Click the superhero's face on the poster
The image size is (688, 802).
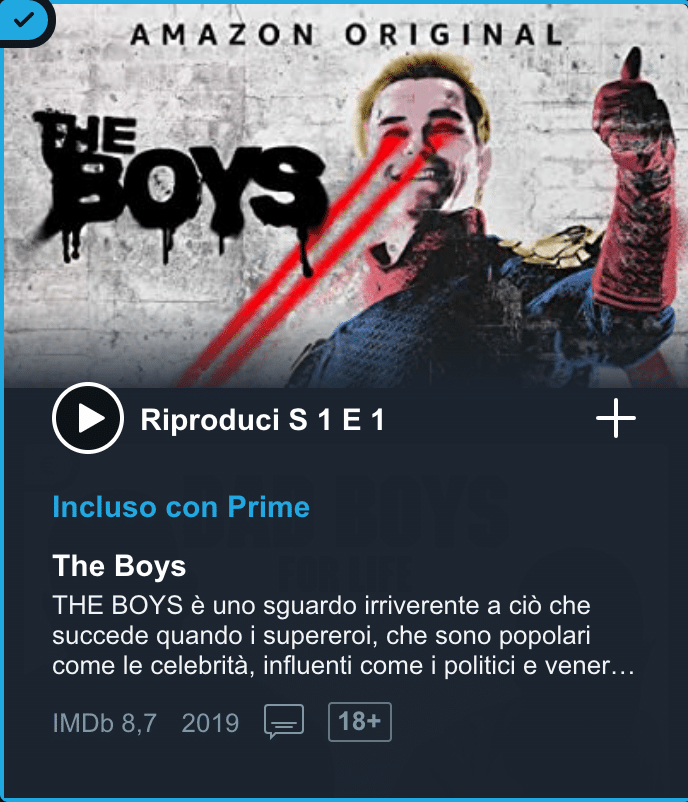(x=425, y=138)
